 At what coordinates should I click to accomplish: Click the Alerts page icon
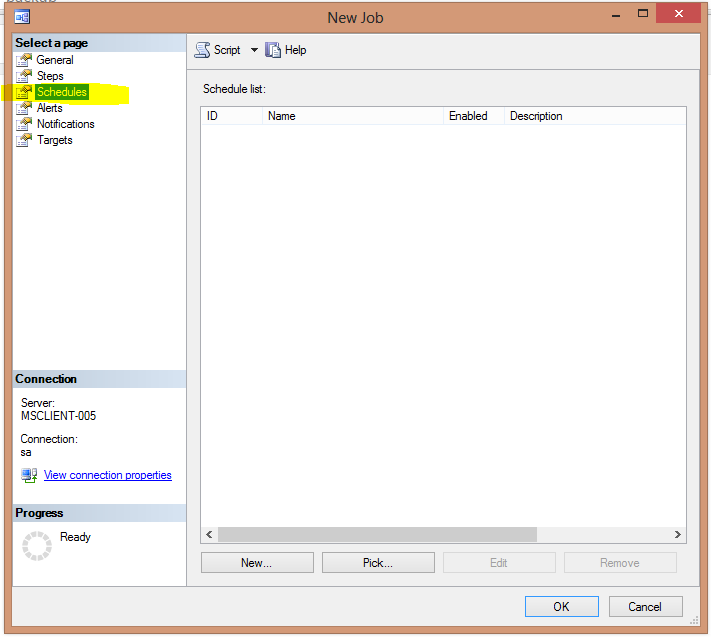pos(25,108)
